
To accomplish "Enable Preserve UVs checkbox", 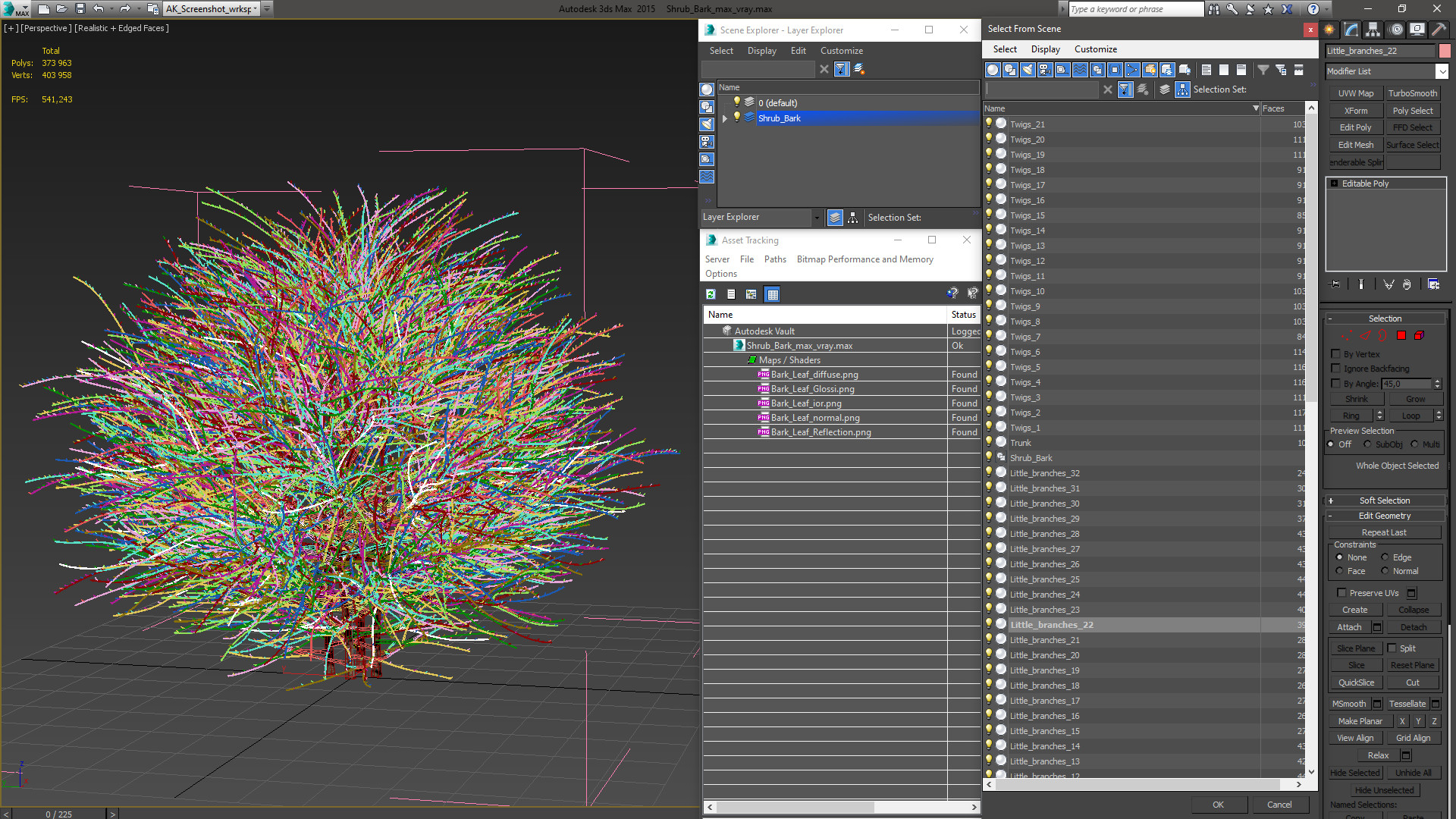I will pyautogui.click(x=1341, y=593).
